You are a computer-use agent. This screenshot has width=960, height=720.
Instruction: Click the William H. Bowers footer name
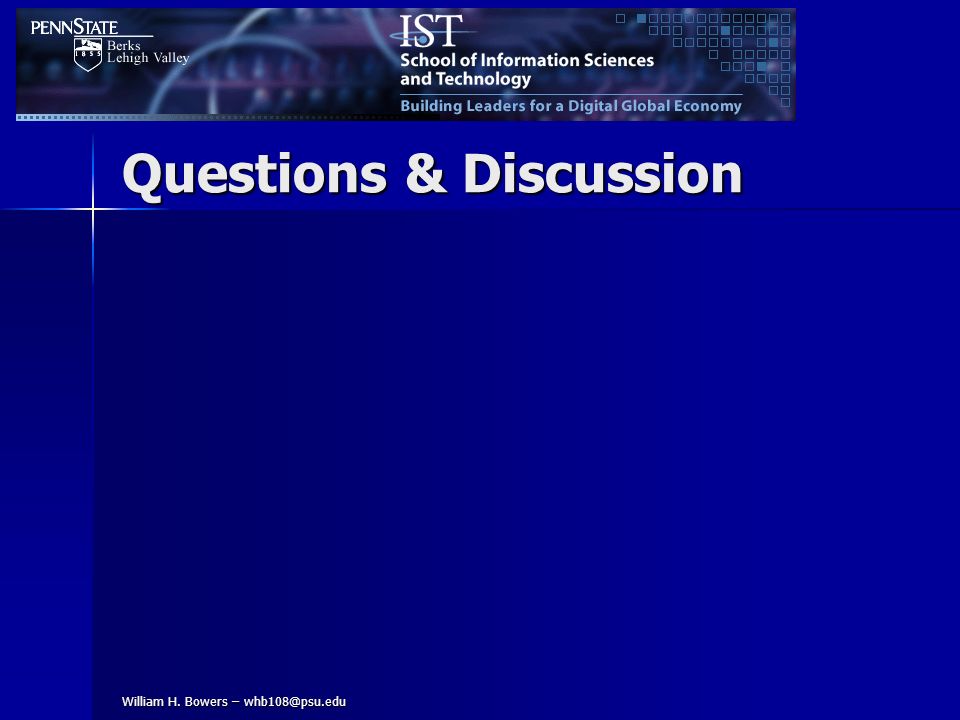pyautogui.click(x=174, y=702)
